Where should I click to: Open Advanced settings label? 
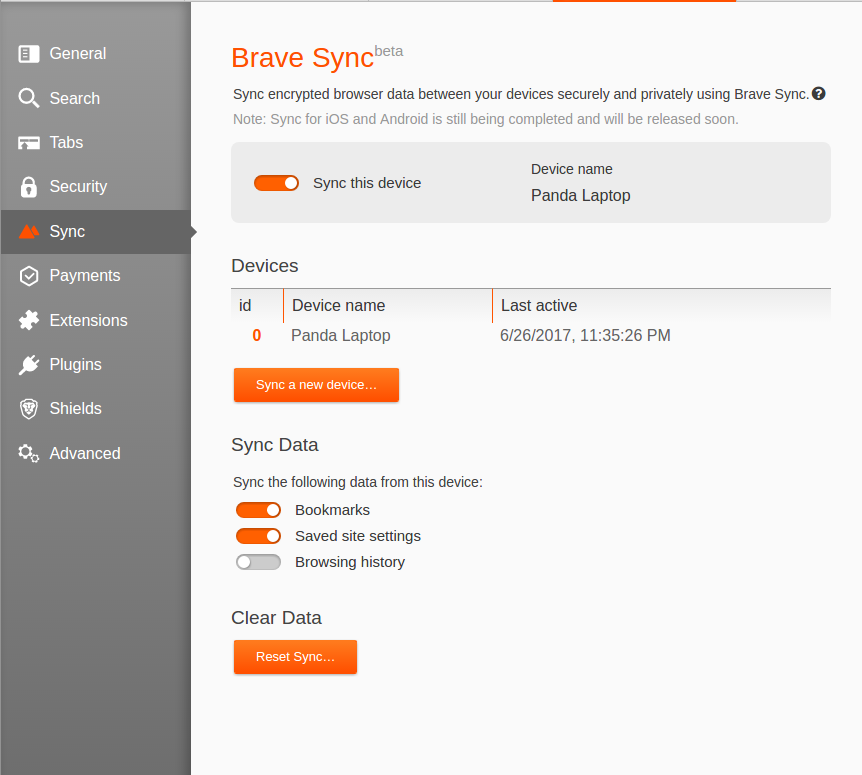85,453
